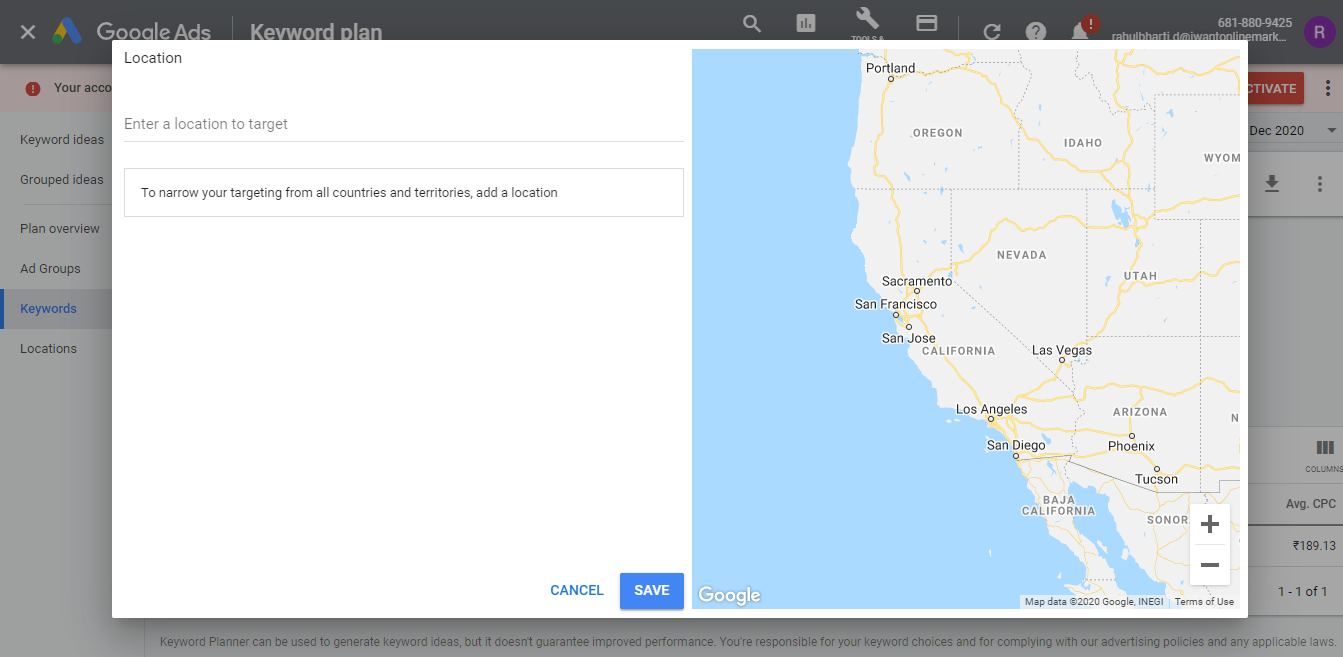The height and width of the screenshot is (657, 1343).
Task: Close the keyword plan with the X icon
Action: click(x=28, y=32)
